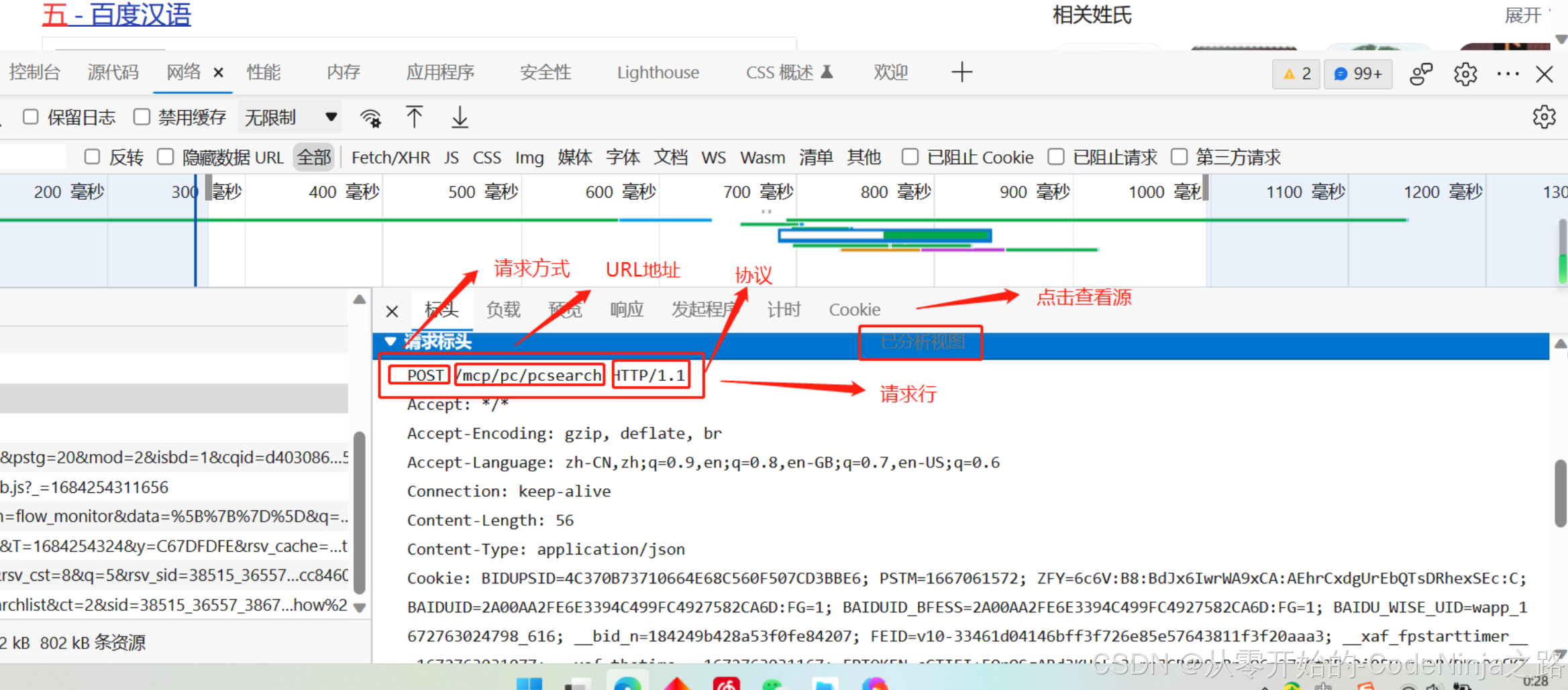Click the headers pane vertical scrollbar

[1560, 494]
